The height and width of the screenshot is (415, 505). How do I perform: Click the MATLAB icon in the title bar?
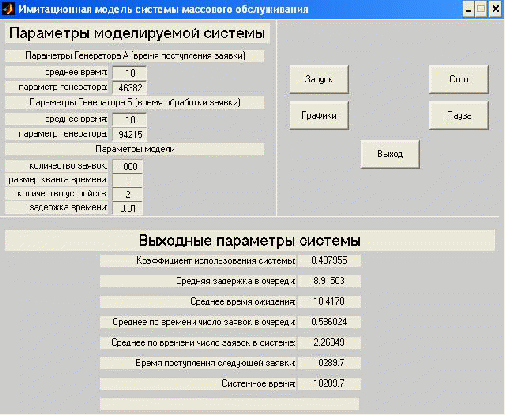(x=8, y=9)
